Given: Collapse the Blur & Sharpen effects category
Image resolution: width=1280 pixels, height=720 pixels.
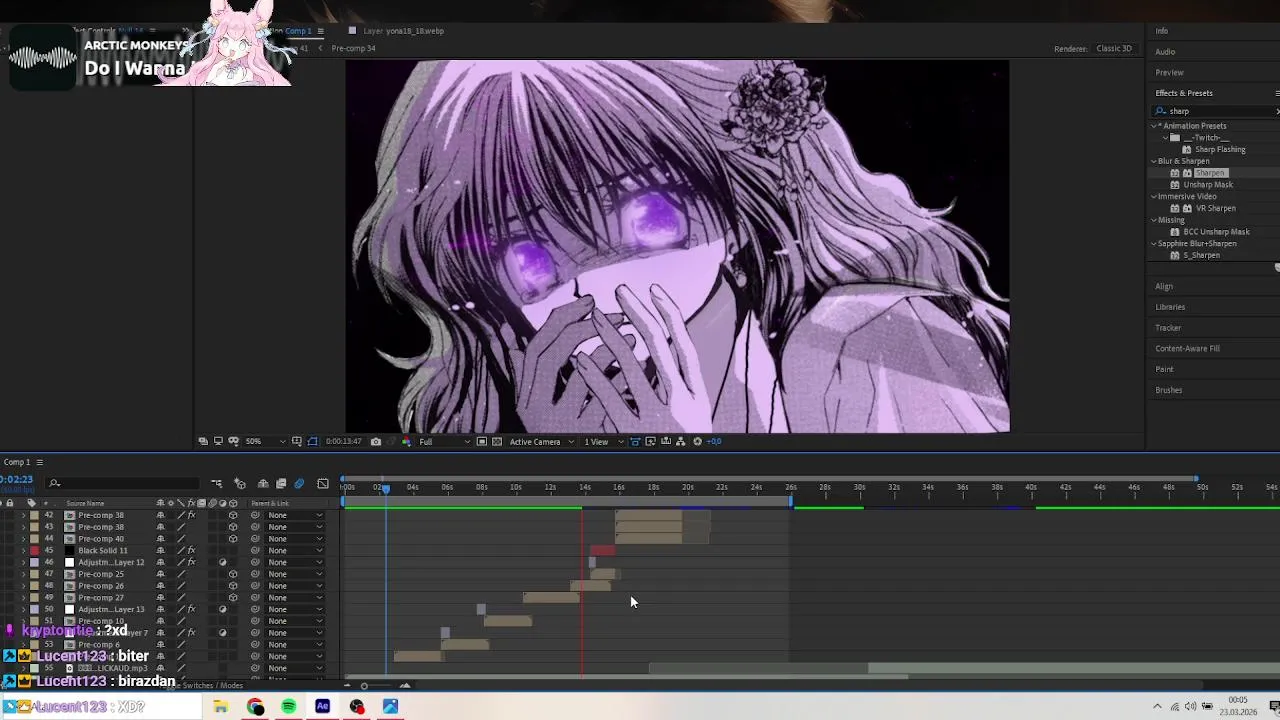Looking at the screenshot, I should pos(1154,161).
